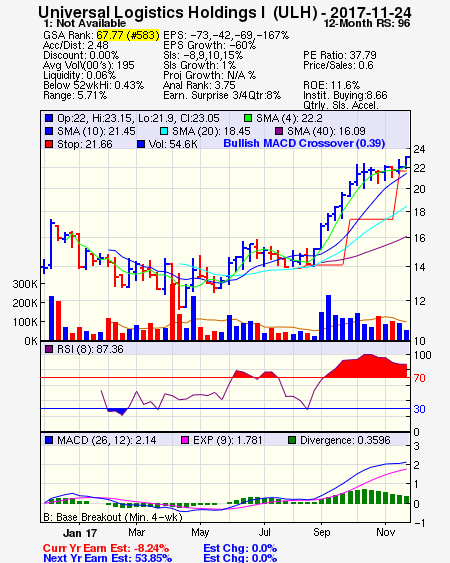This screenshot has width=450, height=563.
Task: Click the blue SMA (10) legend swatch
Action: coord(49,131)
